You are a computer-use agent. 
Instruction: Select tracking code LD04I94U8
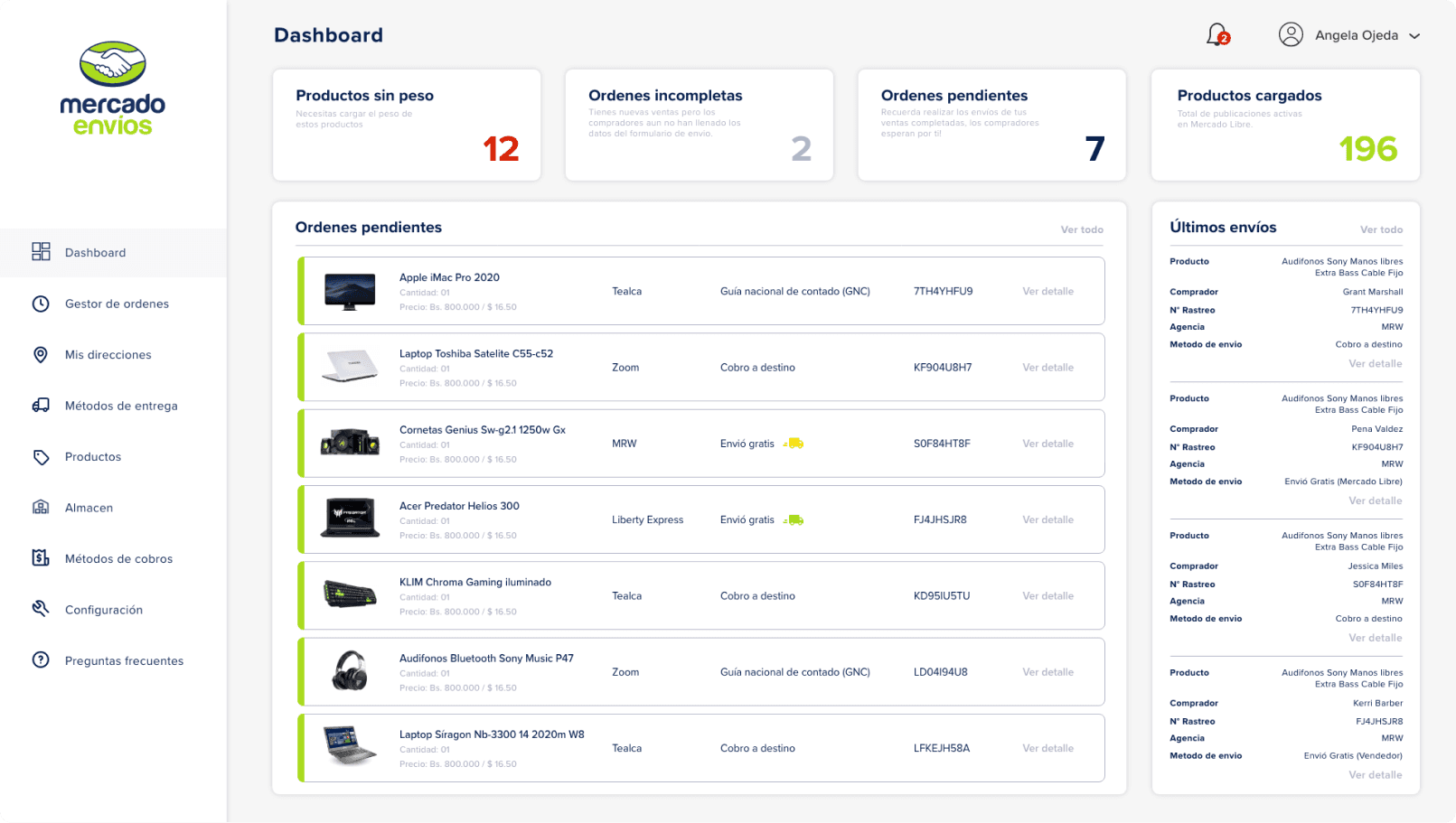[940, 672]
